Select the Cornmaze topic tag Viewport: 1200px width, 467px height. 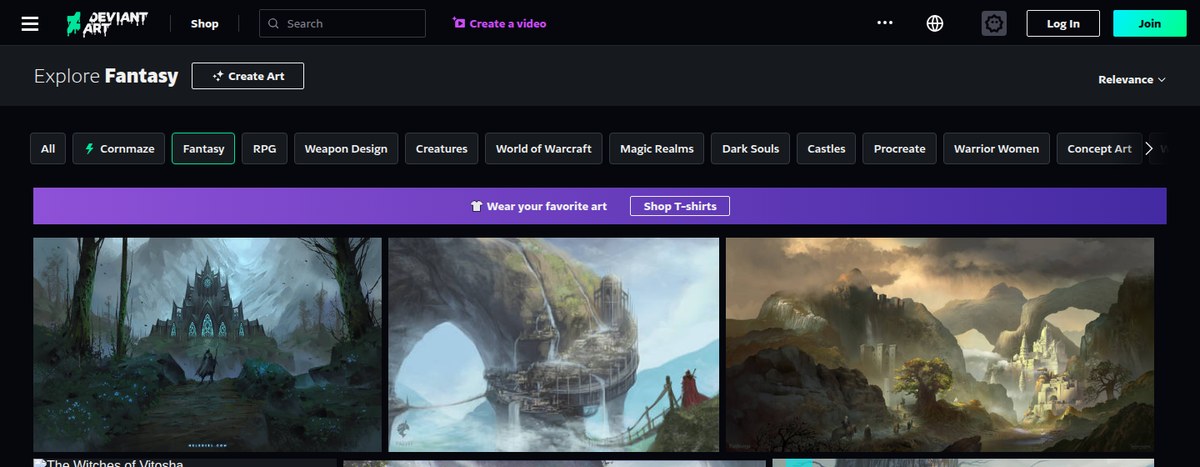coord(119,148)
